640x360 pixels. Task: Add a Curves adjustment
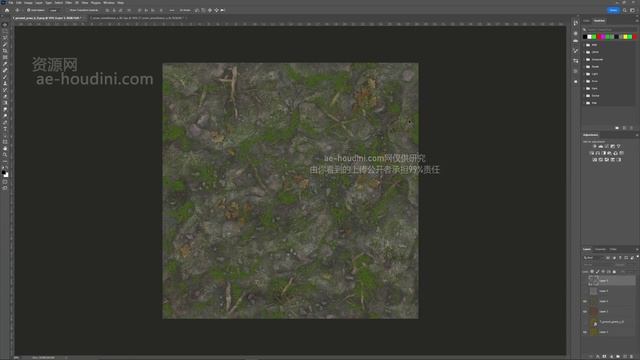[x=607, y=146]
